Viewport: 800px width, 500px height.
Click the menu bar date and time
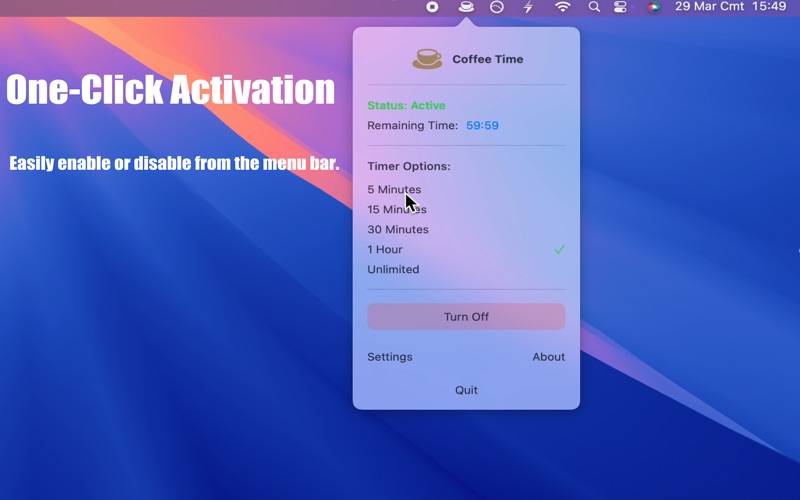[731, 7]
